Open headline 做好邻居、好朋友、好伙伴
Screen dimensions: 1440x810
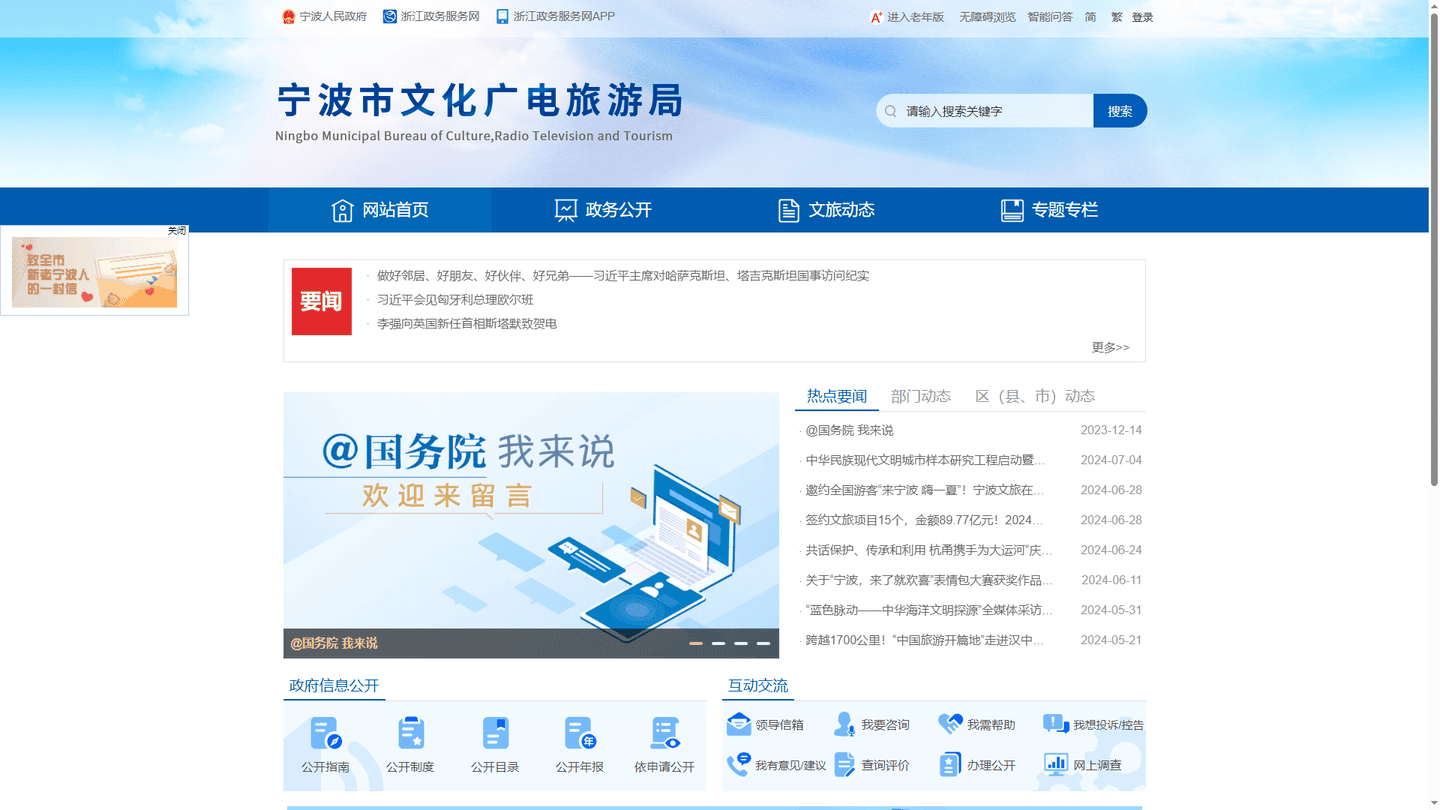point(623,276)
